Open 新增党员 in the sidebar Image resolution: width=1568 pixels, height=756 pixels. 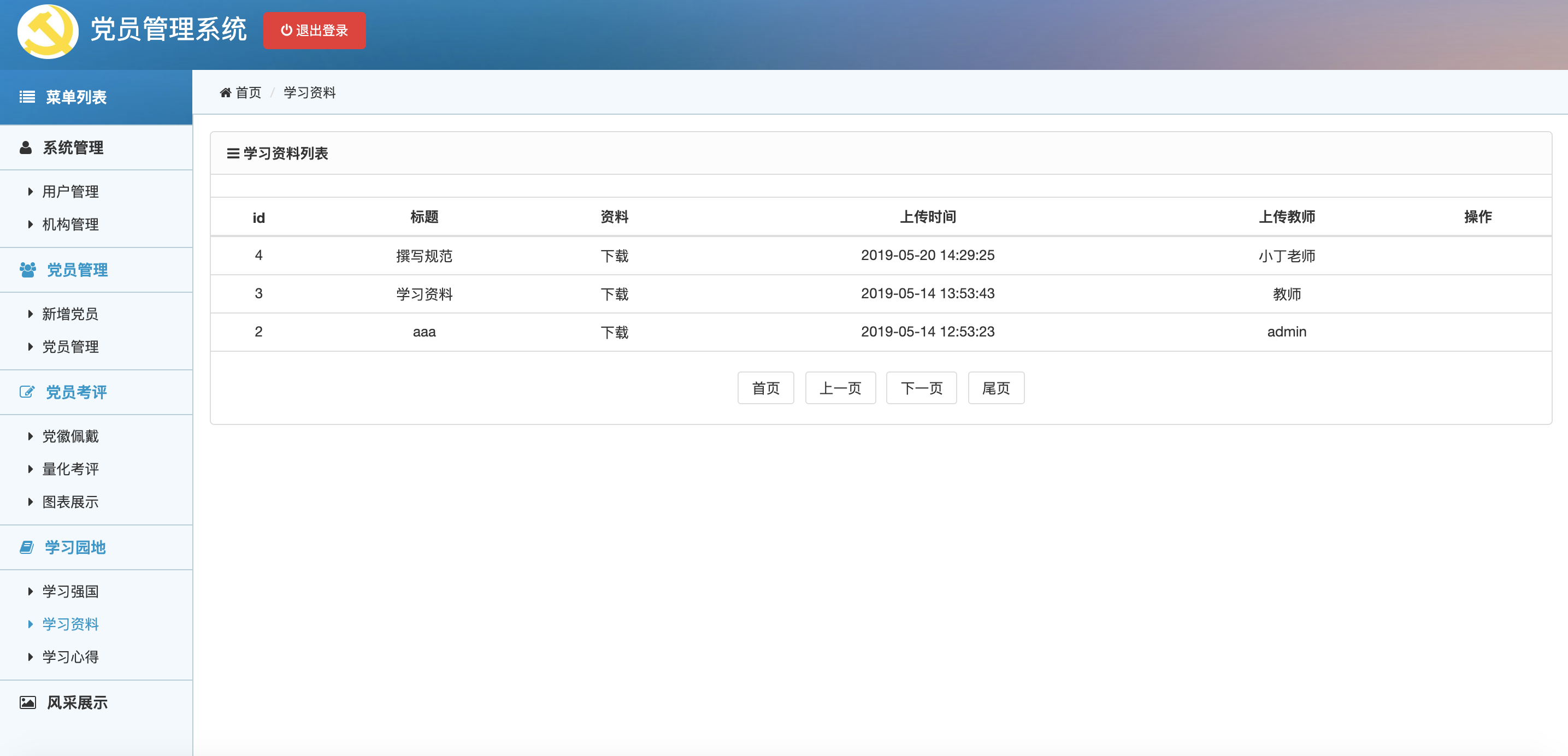click(x=70, y=314)
